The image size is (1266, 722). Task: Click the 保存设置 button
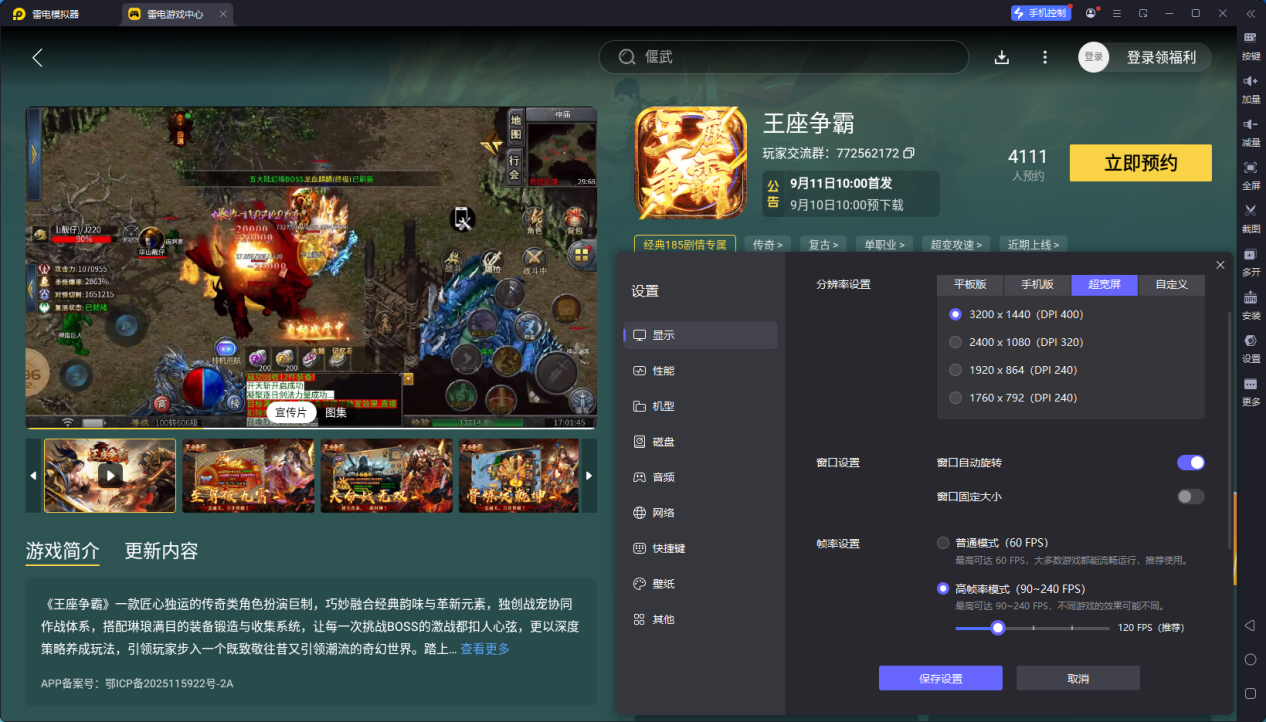pyautogui.click(x=941, y=678)
